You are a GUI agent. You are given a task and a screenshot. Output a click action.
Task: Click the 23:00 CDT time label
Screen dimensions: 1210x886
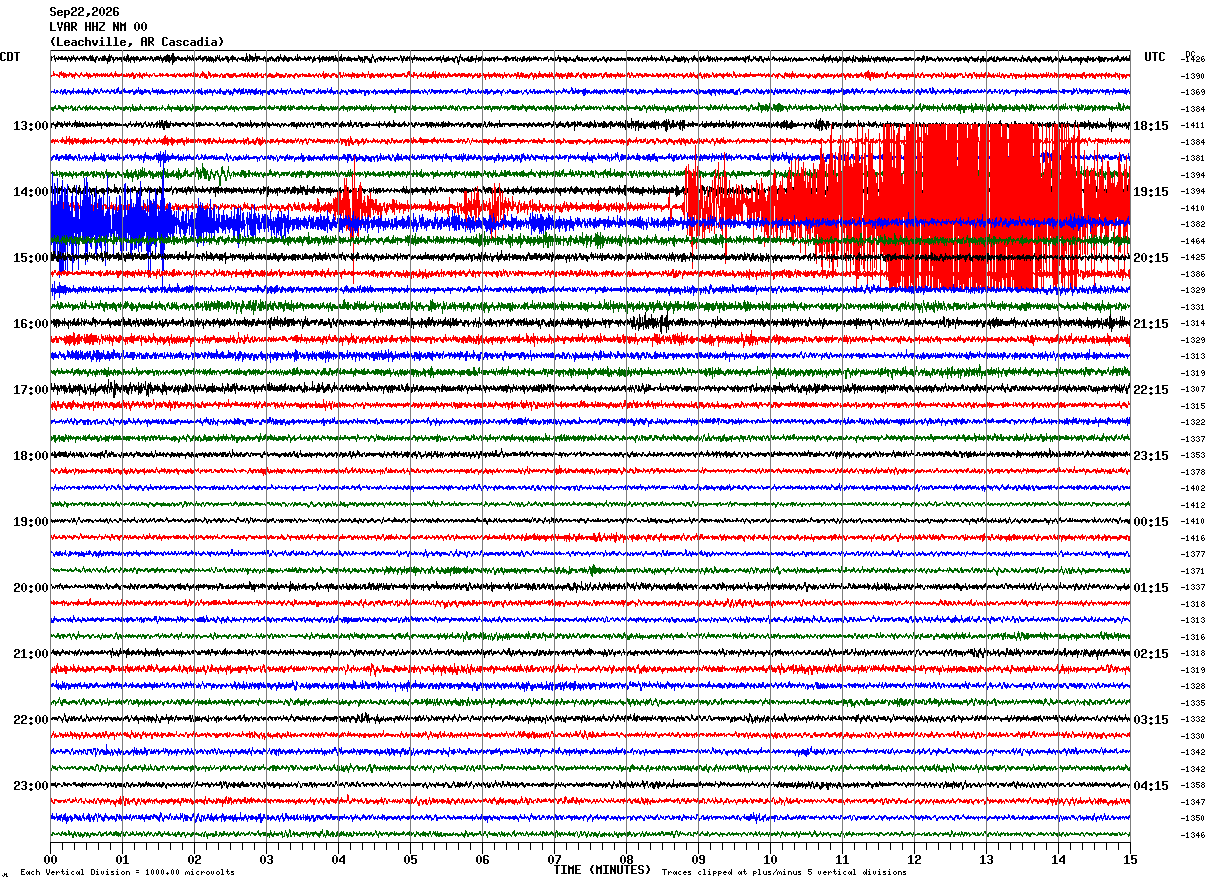[x=30, y=785]
